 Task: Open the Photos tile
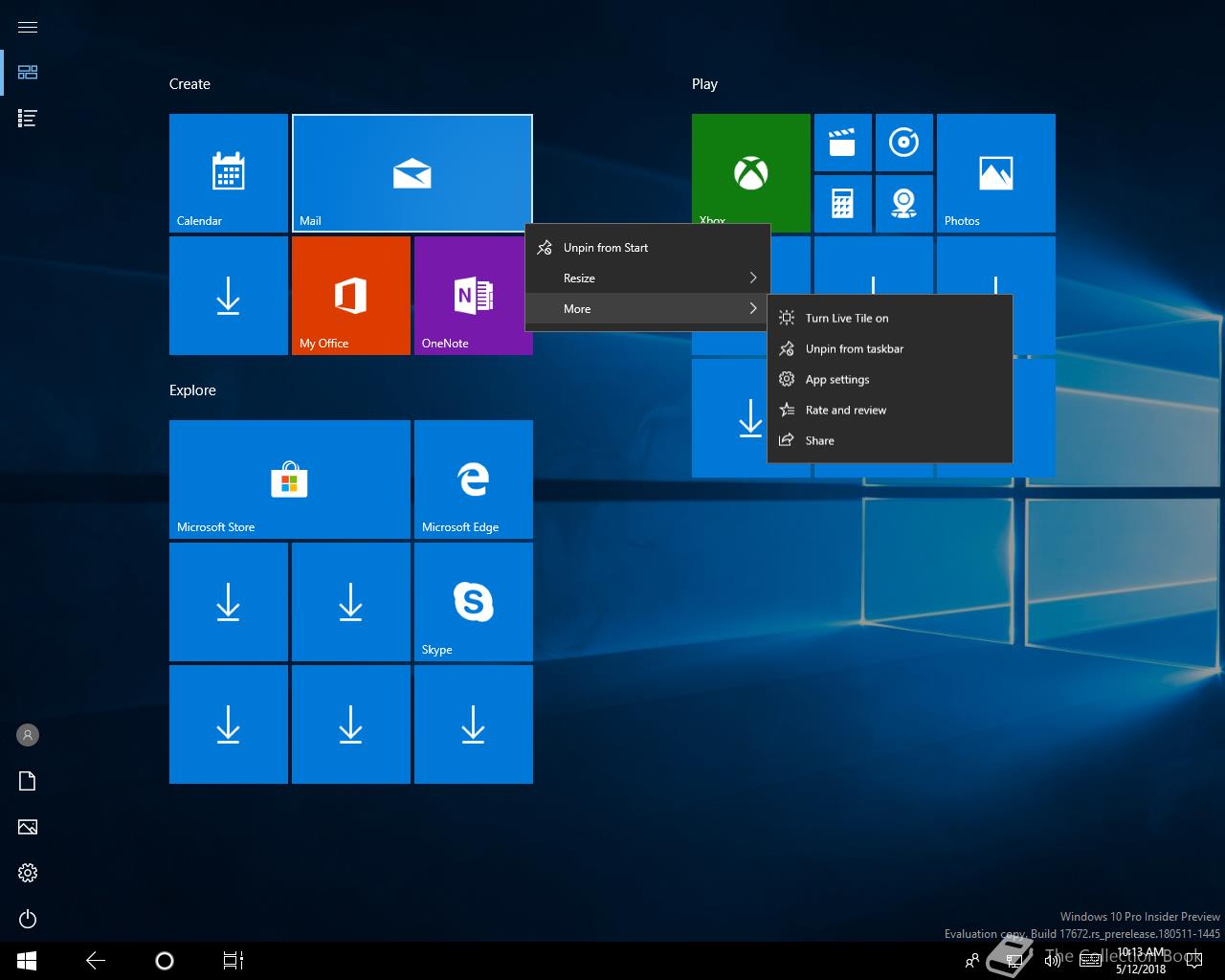click(x=996, y=173)
